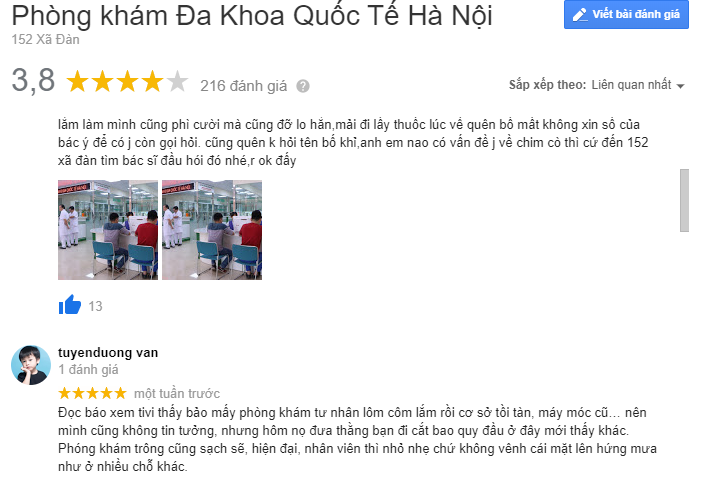Click the 216 đánh giá count
Screen dimensions: 721x486
(243, 86)
